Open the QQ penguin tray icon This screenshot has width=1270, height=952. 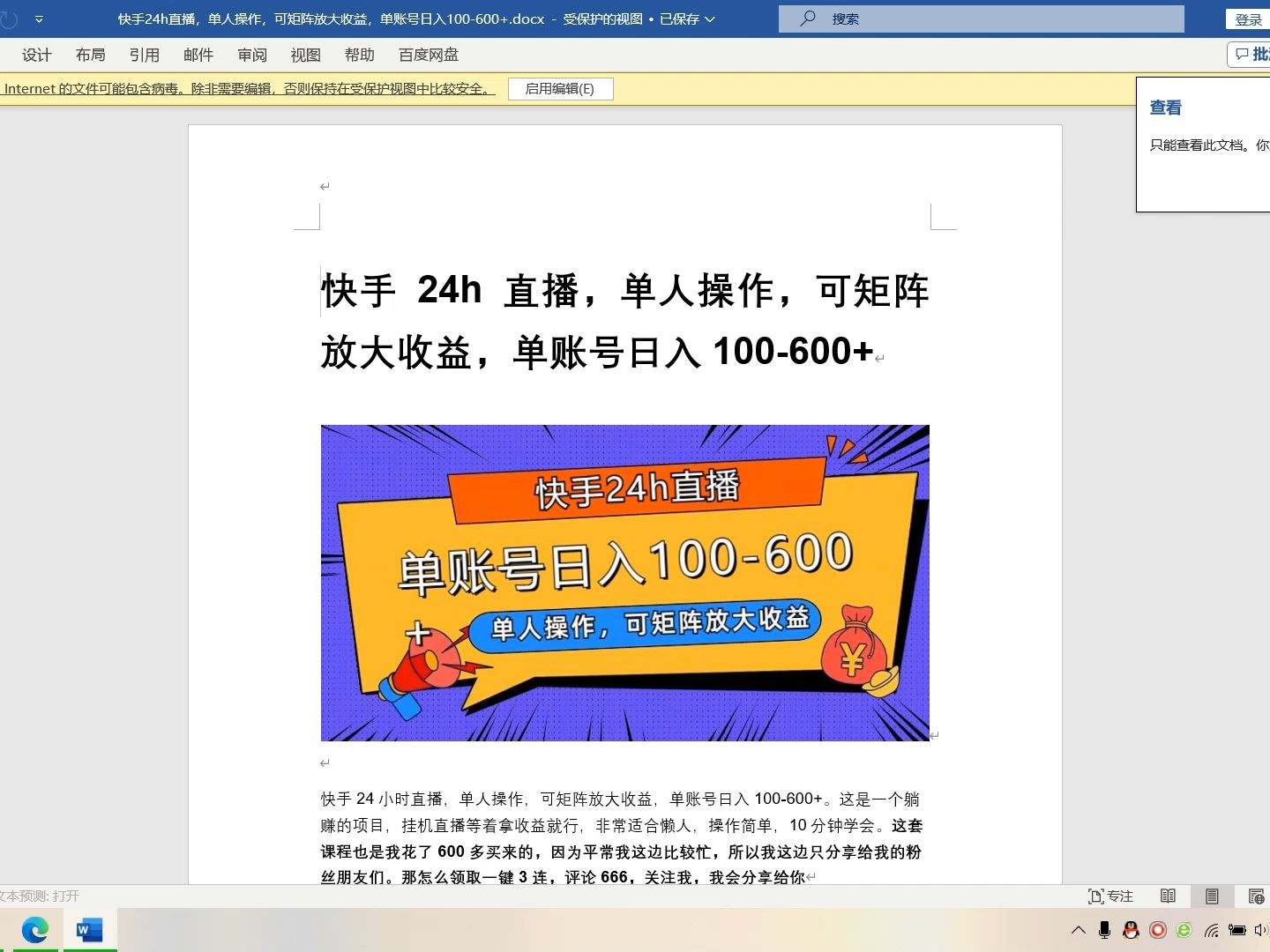pyautogui.click(x=1131, y=930)
